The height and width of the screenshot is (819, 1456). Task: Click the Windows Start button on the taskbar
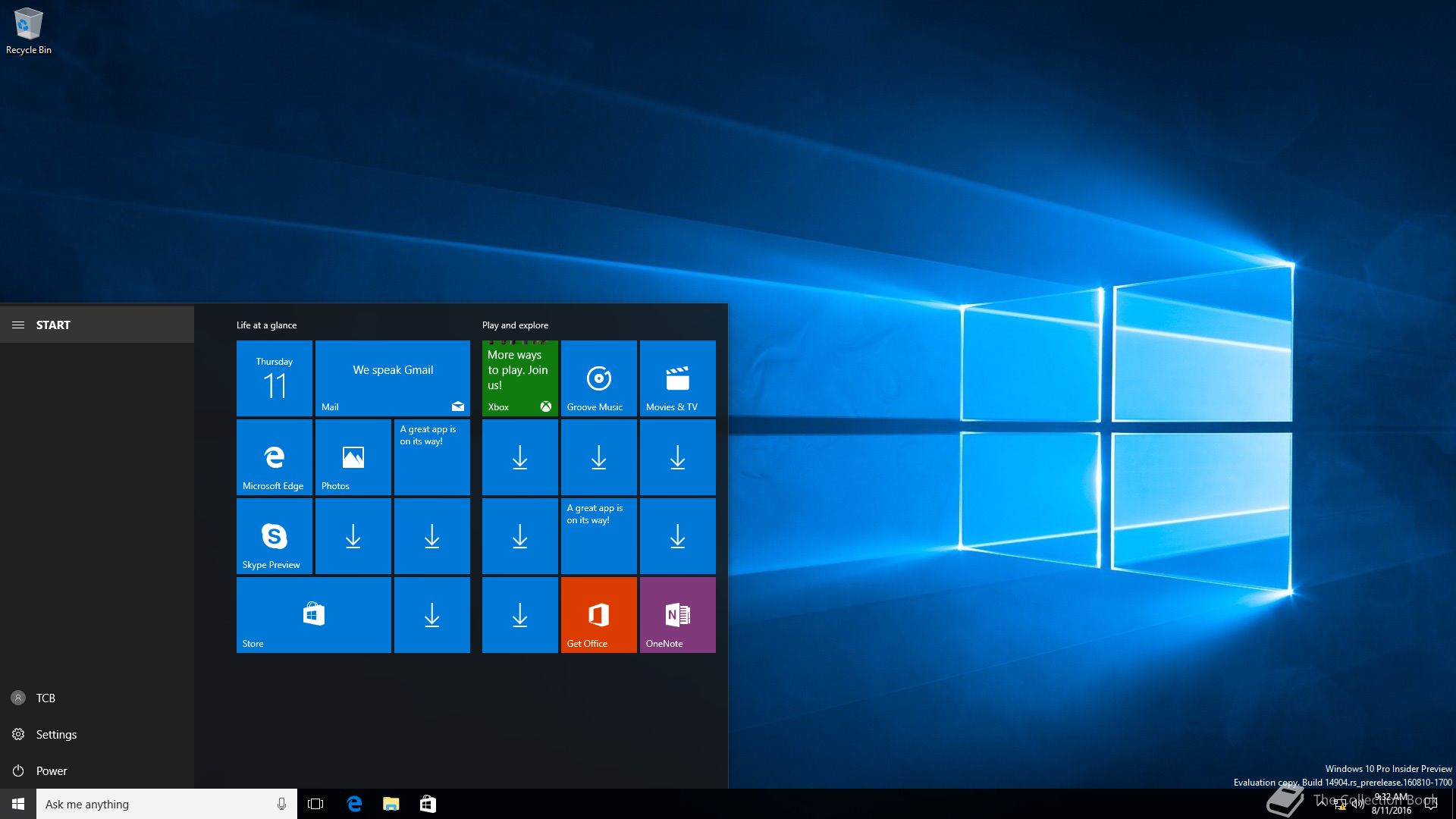pyautogui.click(x=18, y=804)
